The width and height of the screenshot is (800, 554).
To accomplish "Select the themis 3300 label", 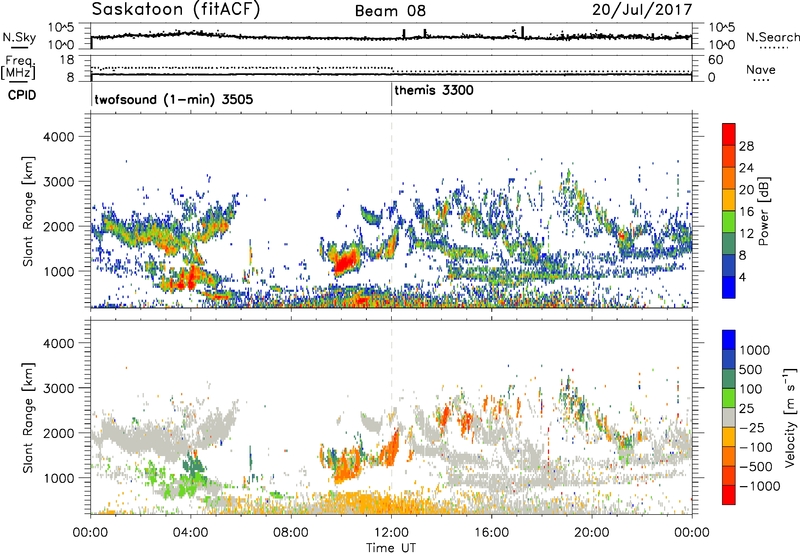I will click(434, 90).
